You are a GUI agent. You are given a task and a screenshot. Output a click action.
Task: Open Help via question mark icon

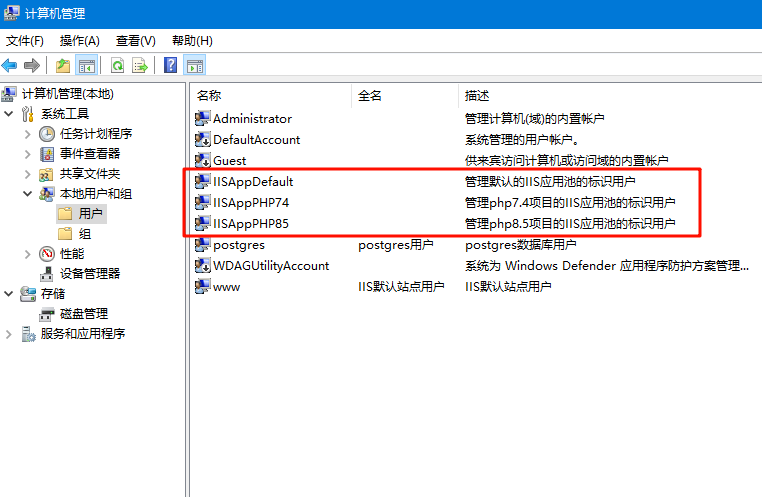point(171,66)
